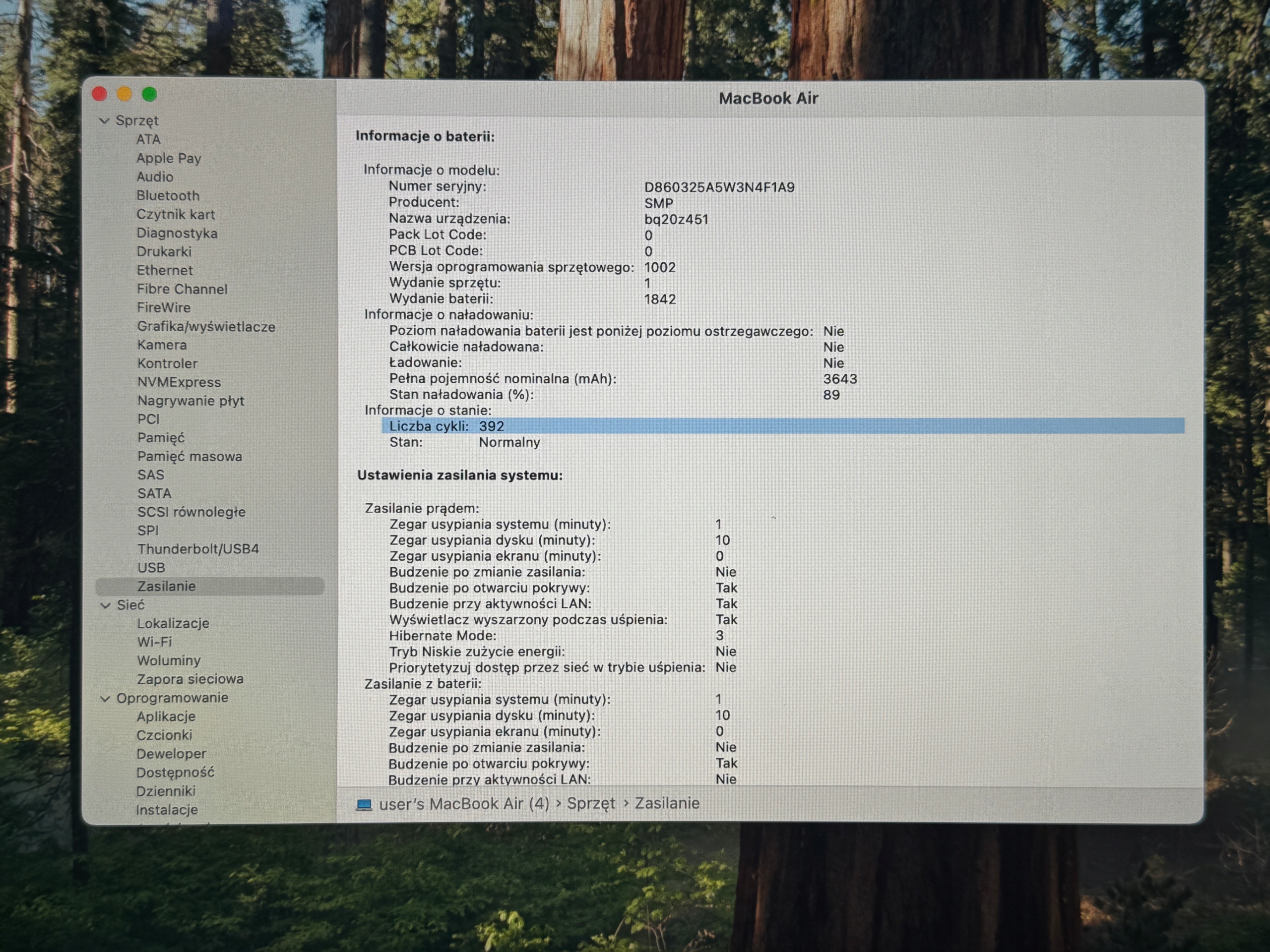The width and height of the screenshot is (1270, 952).
Task: Click the laptop icon in path bar
Action: pos(364,805)
